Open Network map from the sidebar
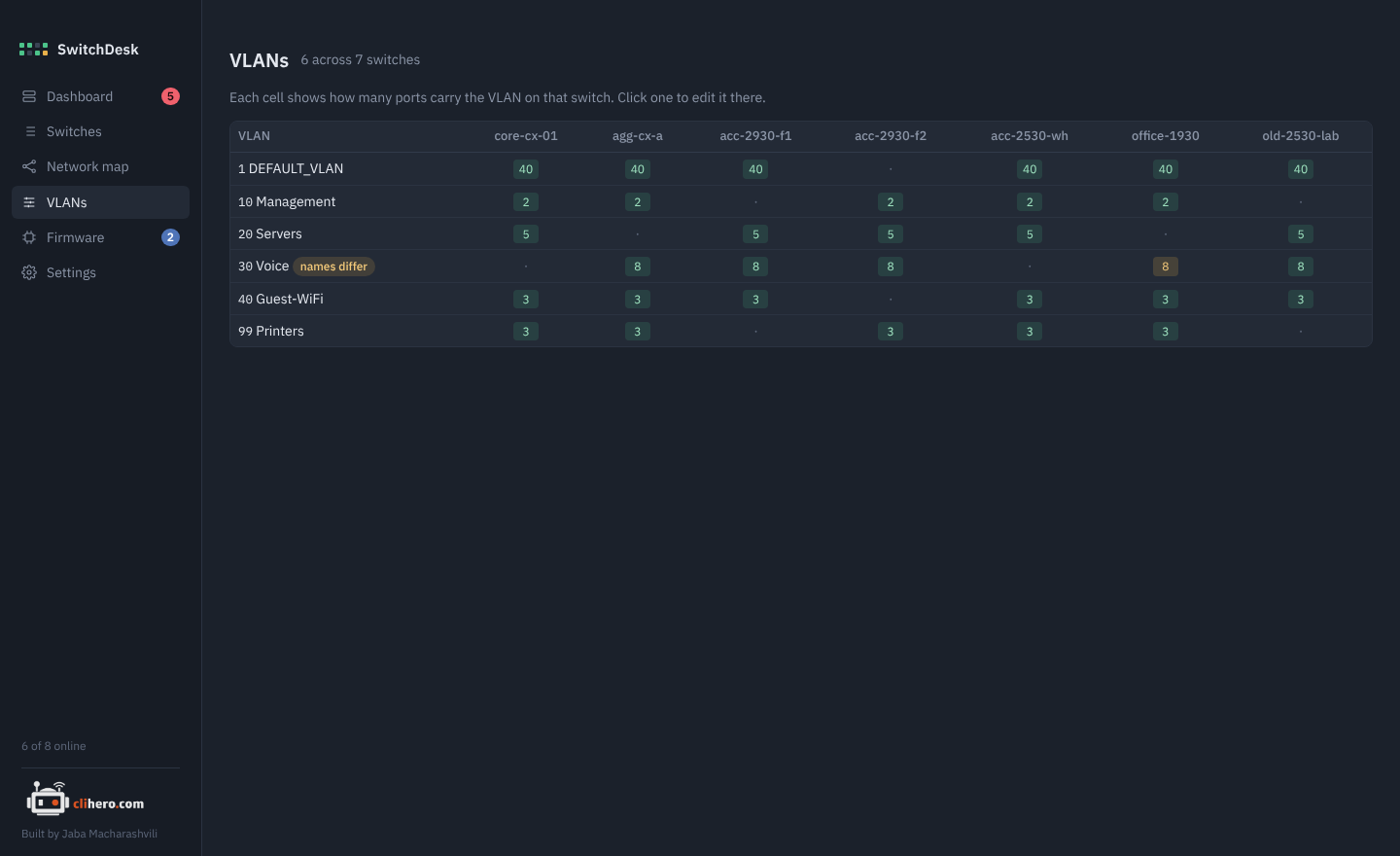Viewport: 1400px width, 856px height. (100, 166)
